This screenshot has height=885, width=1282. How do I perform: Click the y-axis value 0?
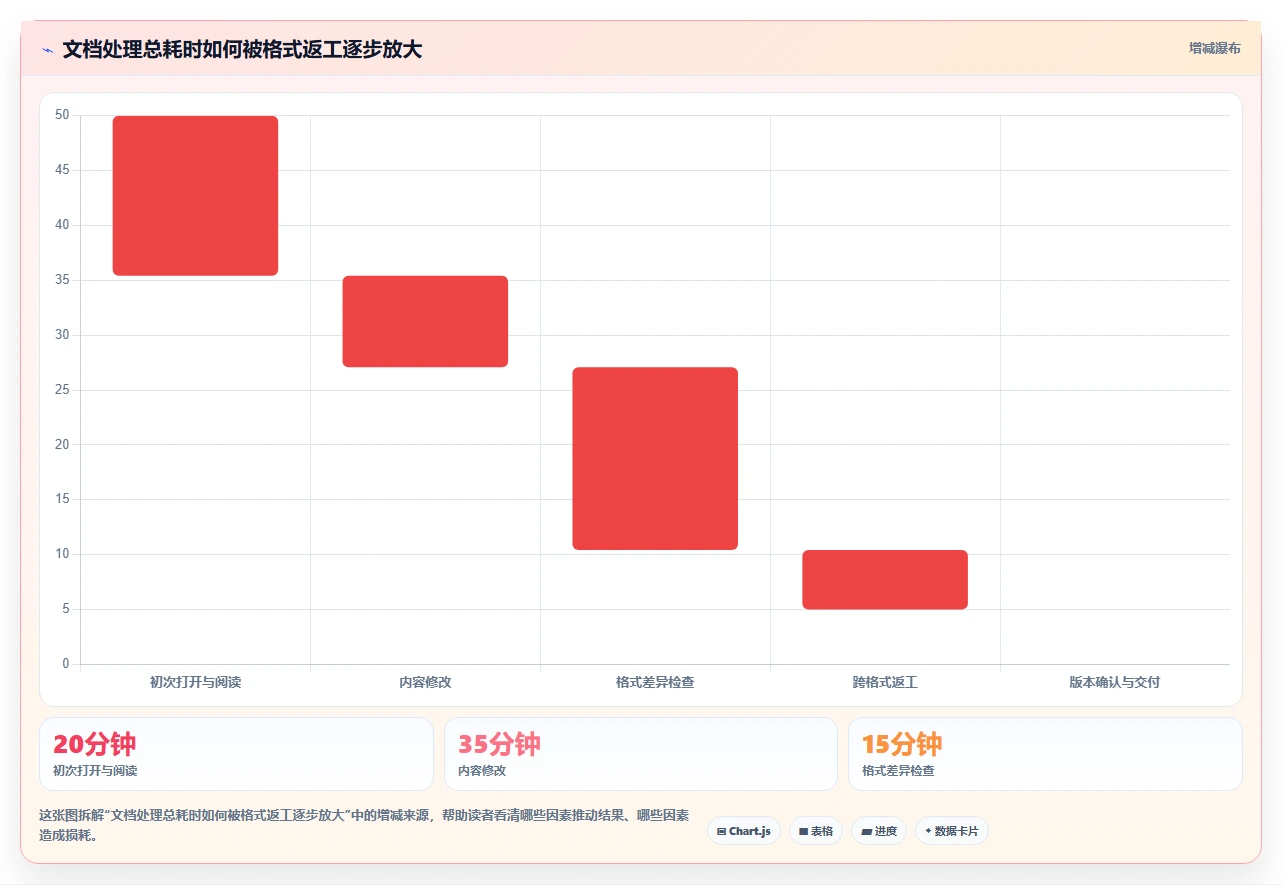tap(66, 663)
